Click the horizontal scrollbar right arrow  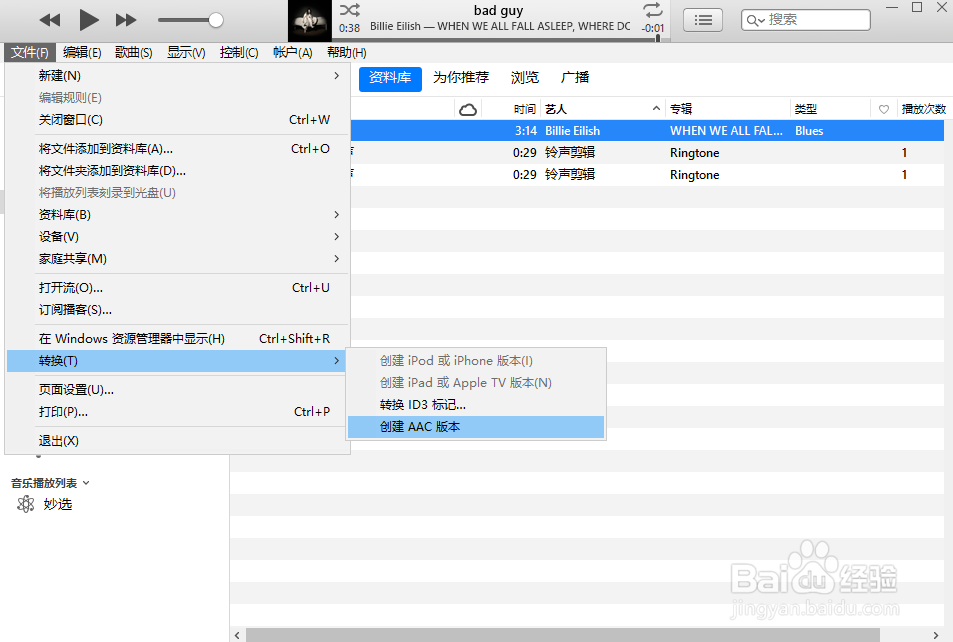[x=936, y=635]
